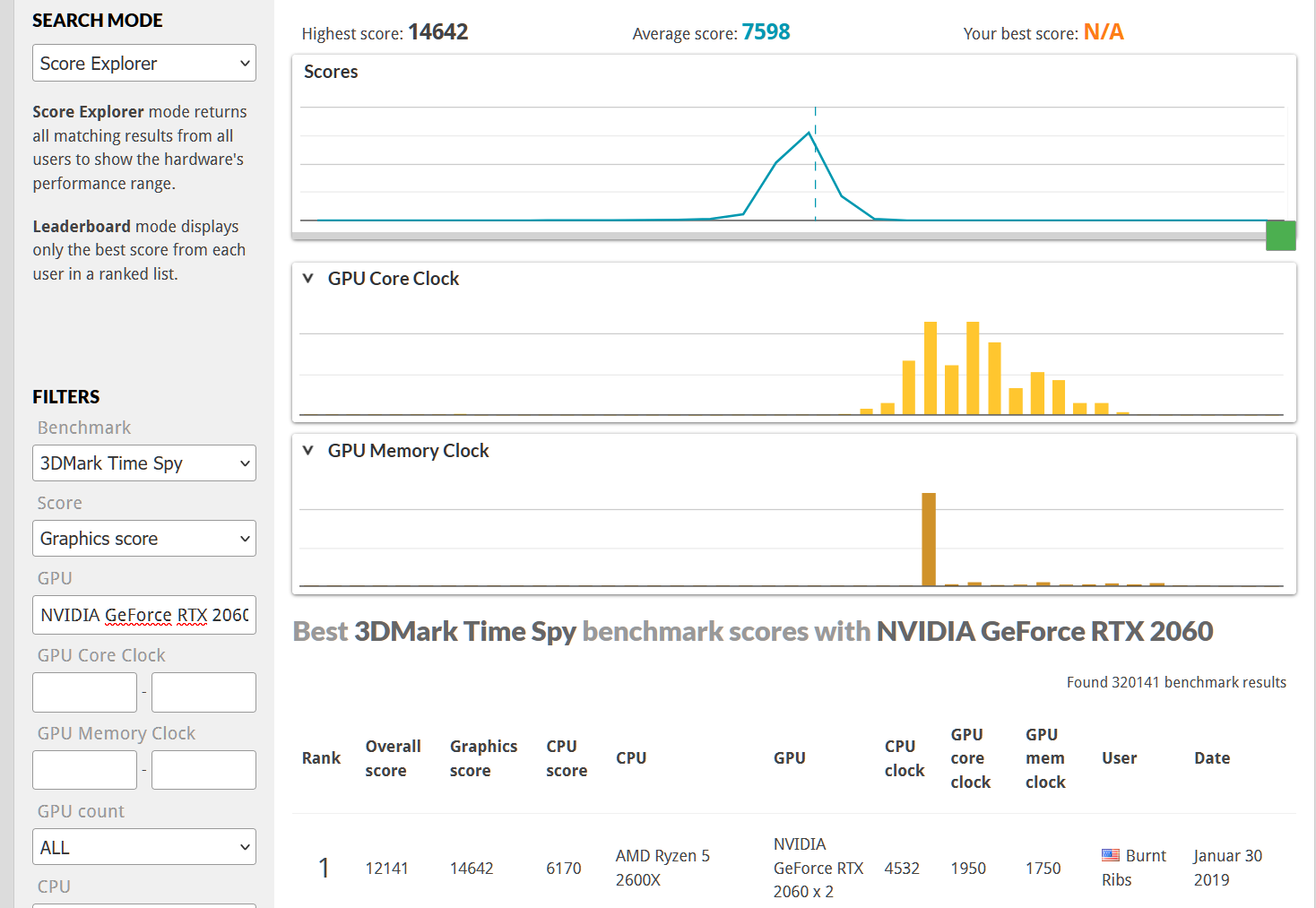The image size is (1316, 908).
Task: Sort by the CPU score column header
Action: (567, 758)
